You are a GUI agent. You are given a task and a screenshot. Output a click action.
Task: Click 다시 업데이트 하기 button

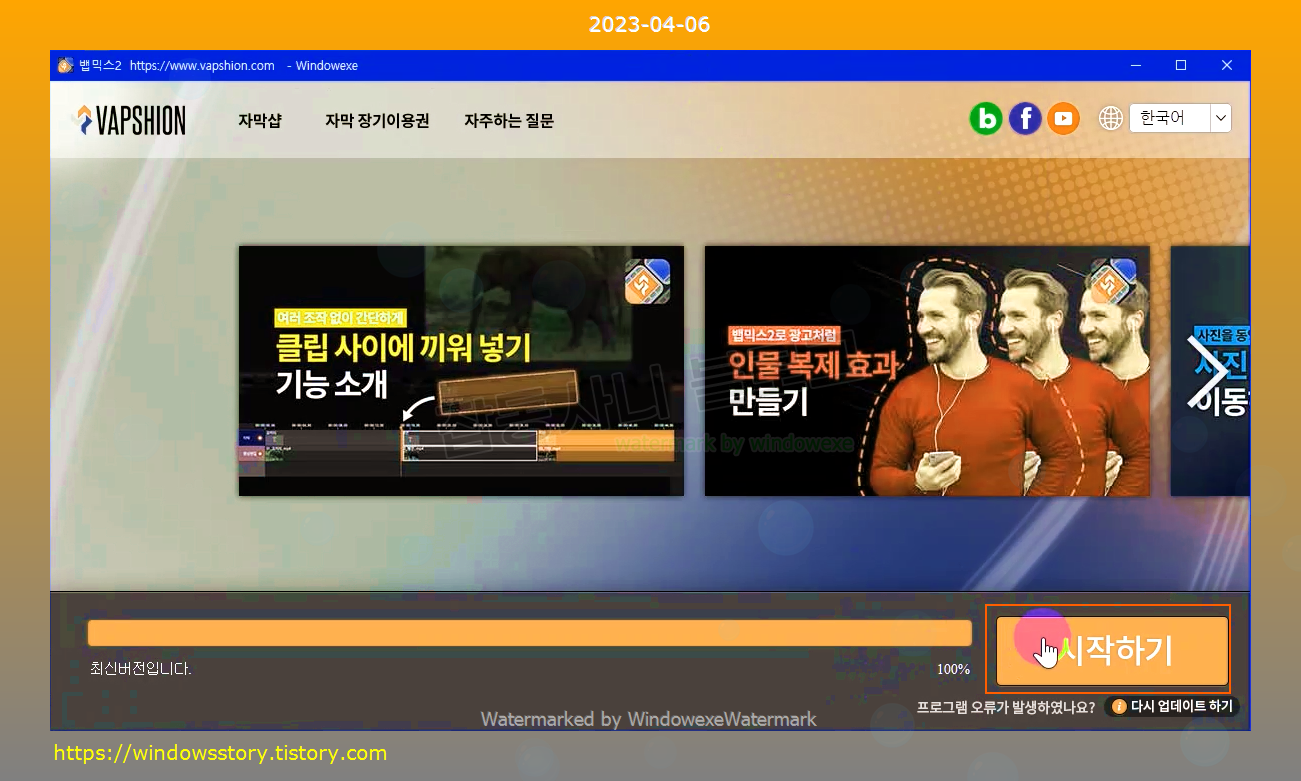[1172, 706]
